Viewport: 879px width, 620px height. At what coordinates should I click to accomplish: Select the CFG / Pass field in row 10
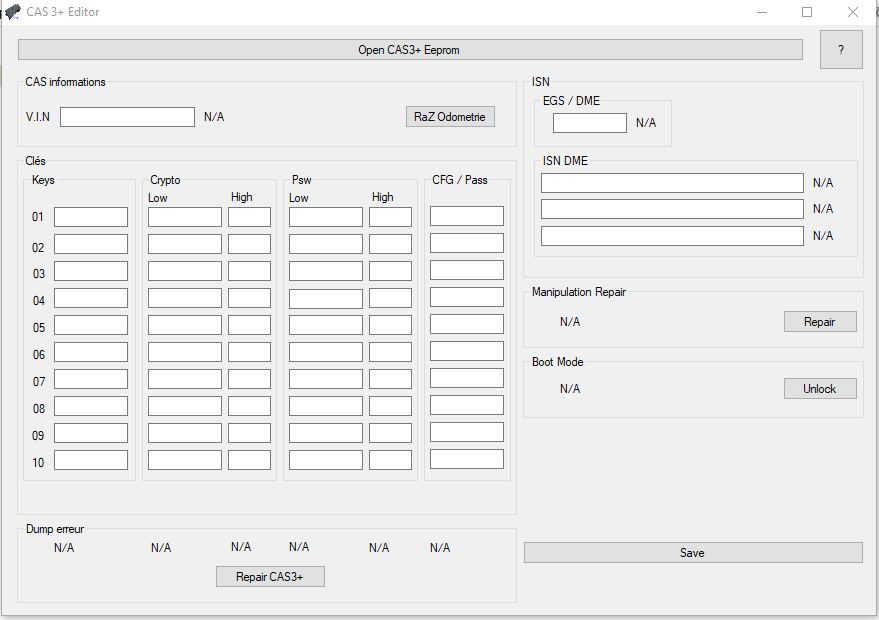point(466,459)
